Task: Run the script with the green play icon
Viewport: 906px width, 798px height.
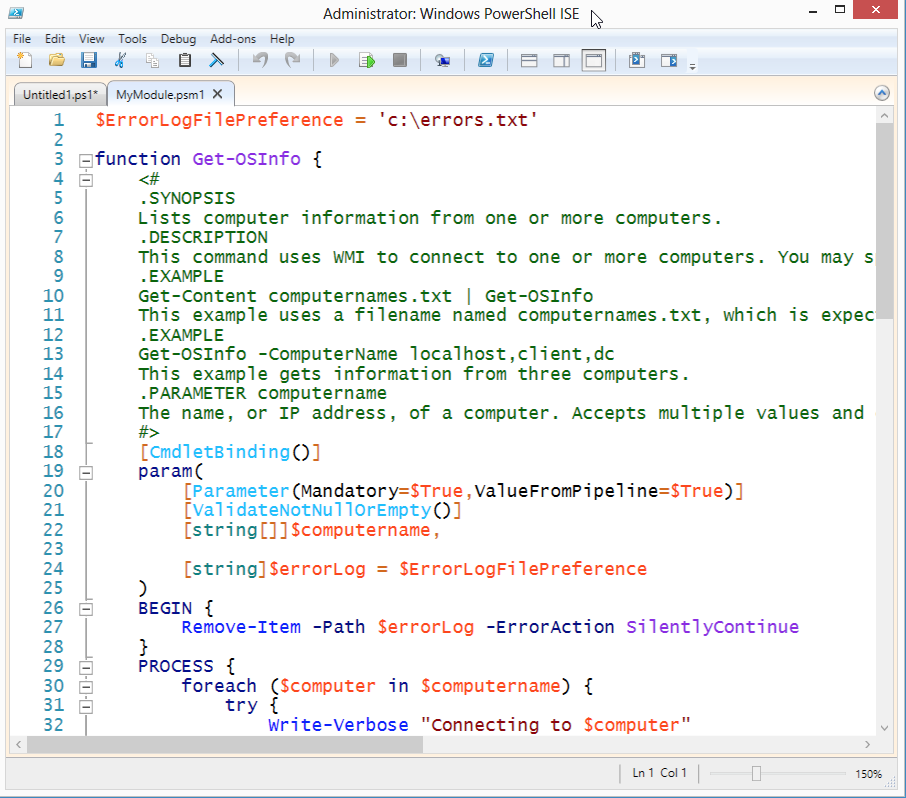Action: 334,61
